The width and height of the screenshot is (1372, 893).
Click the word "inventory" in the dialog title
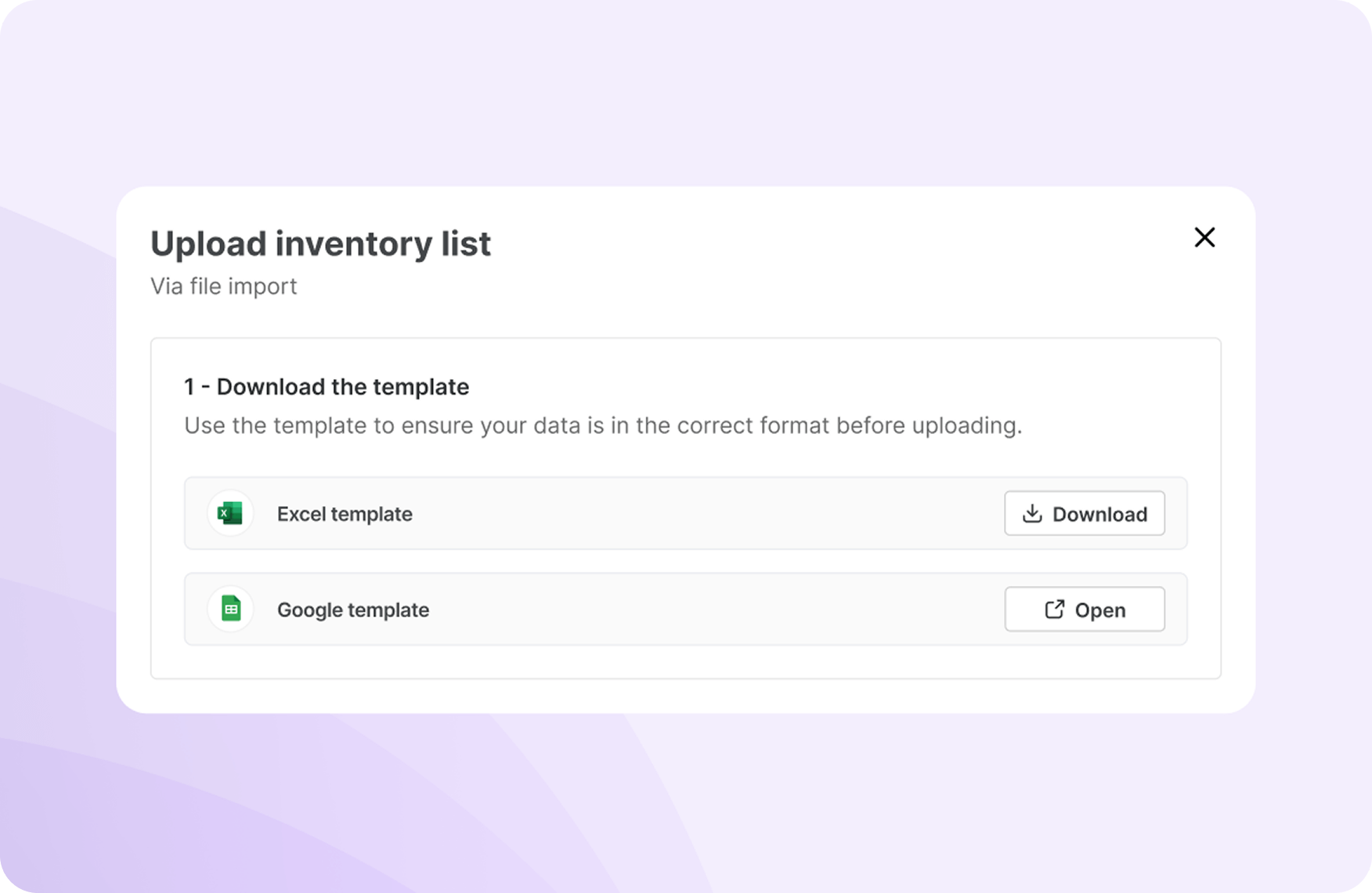click(x=353, y=244)
